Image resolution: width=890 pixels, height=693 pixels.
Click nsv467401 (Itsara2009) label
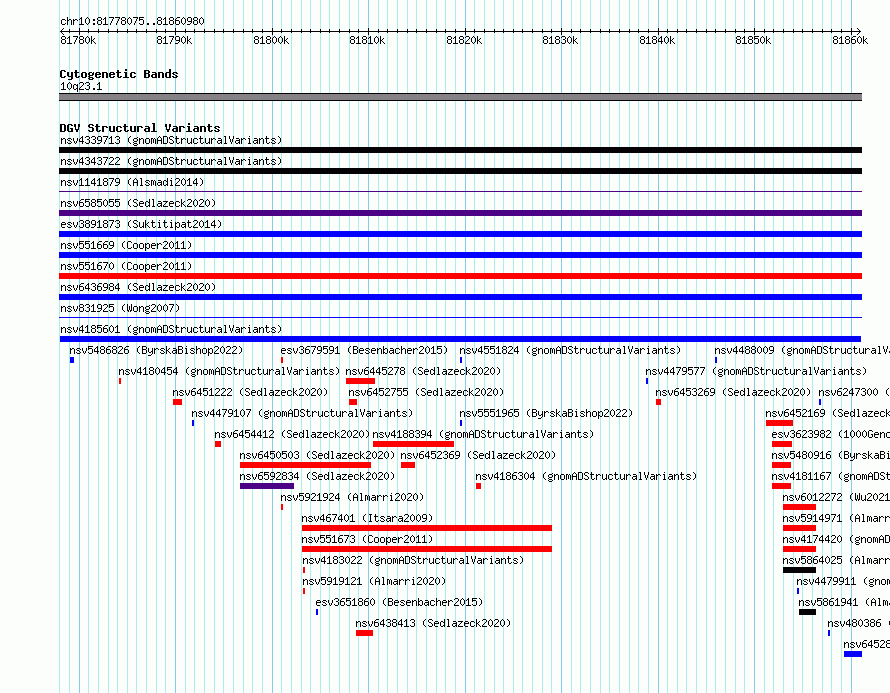click(x=367, y=518)
